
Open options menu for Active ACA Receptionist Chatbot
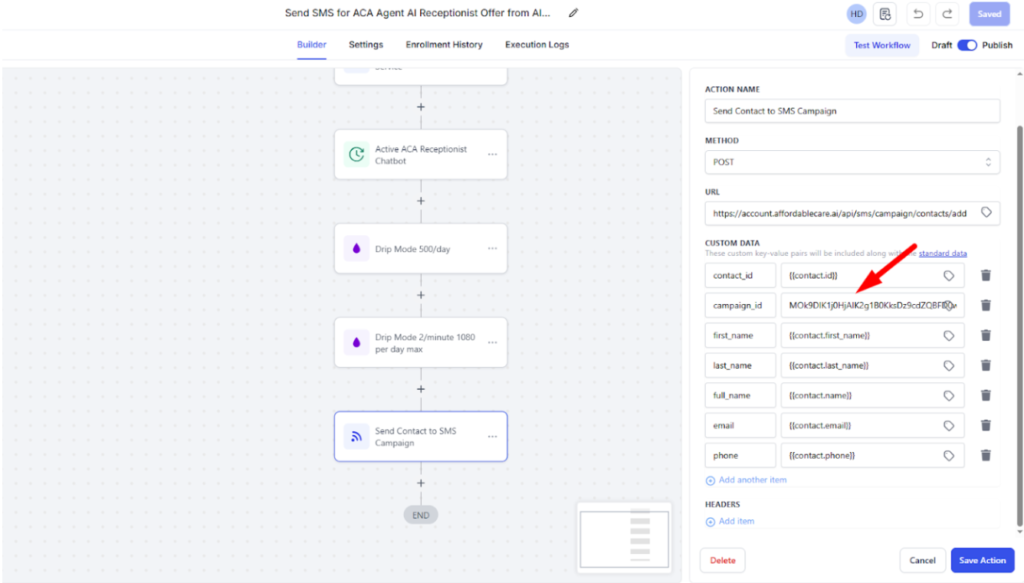click(x=492, y=155)
